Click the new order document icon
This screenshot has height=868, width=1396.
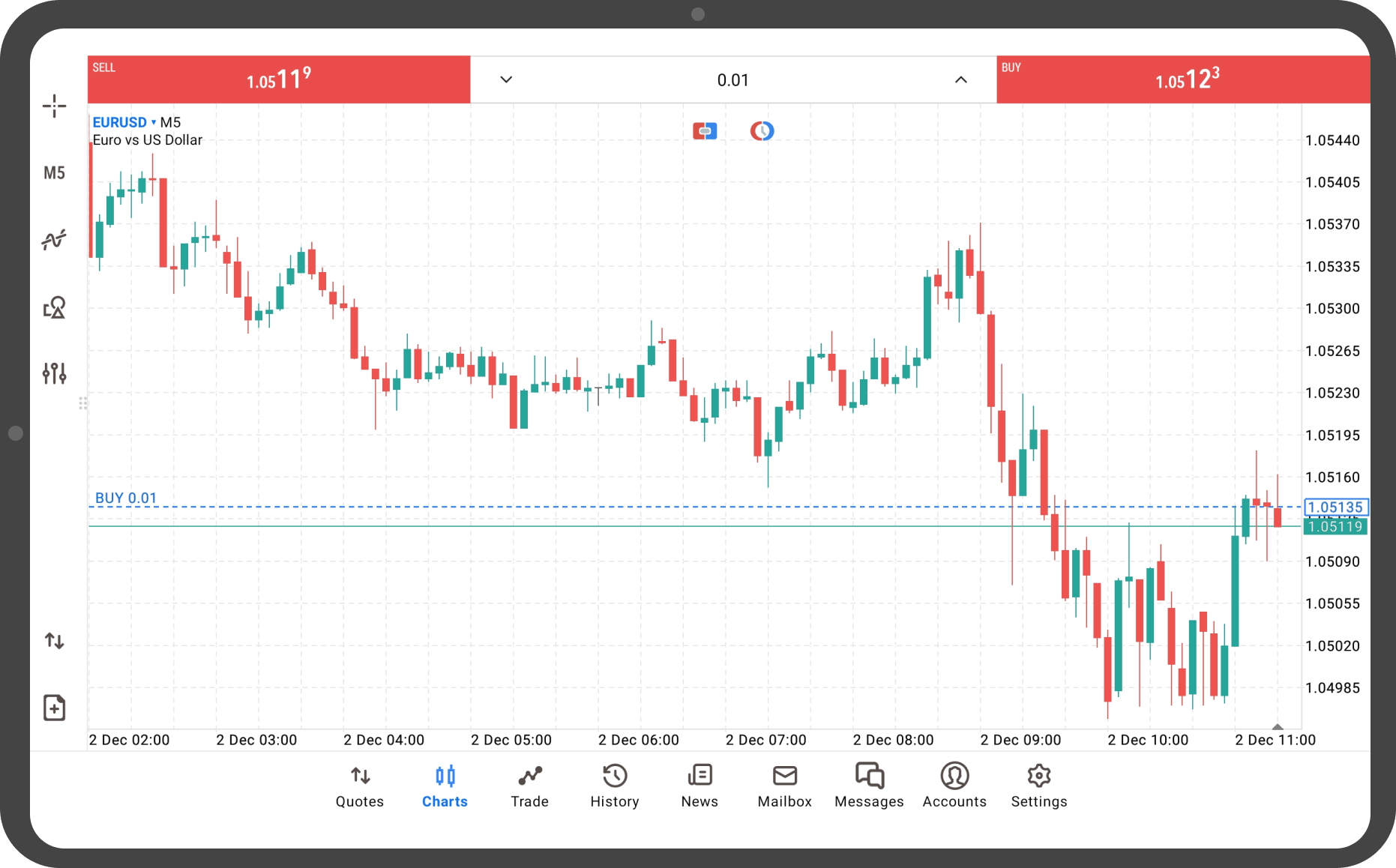coord(54,708)
